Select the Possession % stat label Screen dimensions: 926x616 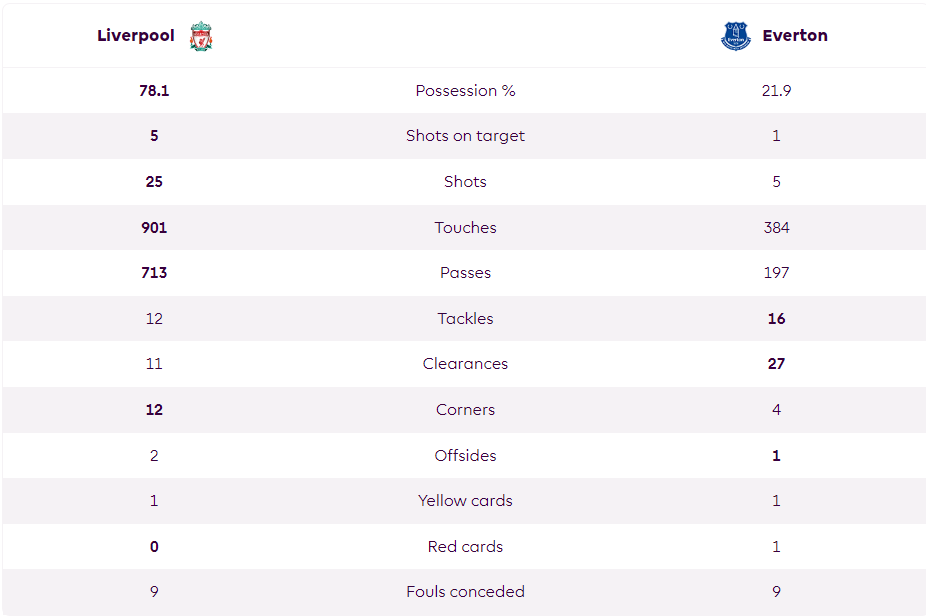(x=465, y=90)
